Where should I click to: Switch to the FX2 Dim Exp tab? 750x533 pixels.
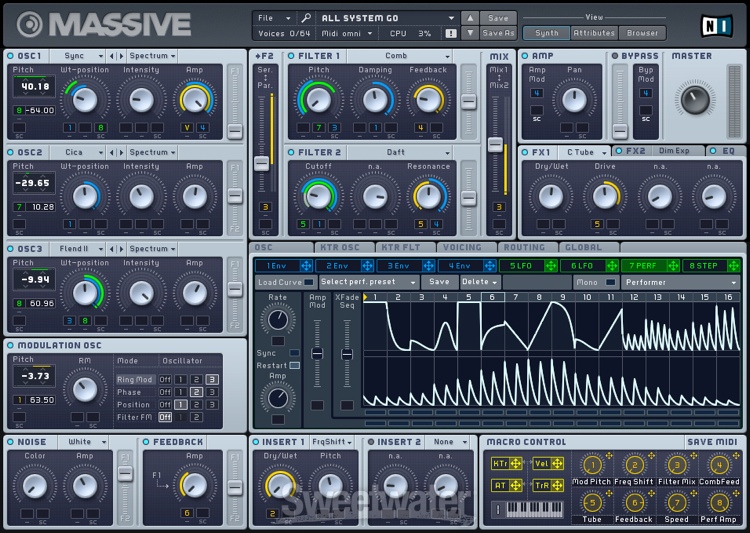pyautogui.click(x=658, y=151)
